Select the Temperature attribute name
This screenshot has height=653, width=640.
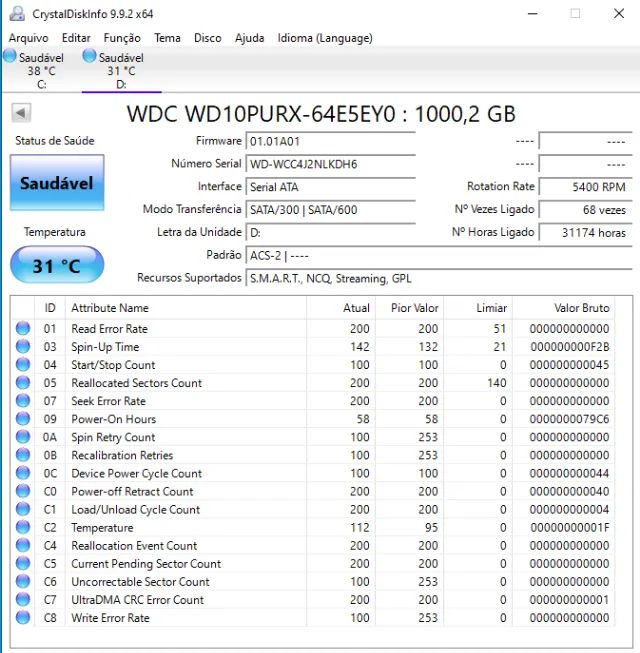[x=102, y=528]
